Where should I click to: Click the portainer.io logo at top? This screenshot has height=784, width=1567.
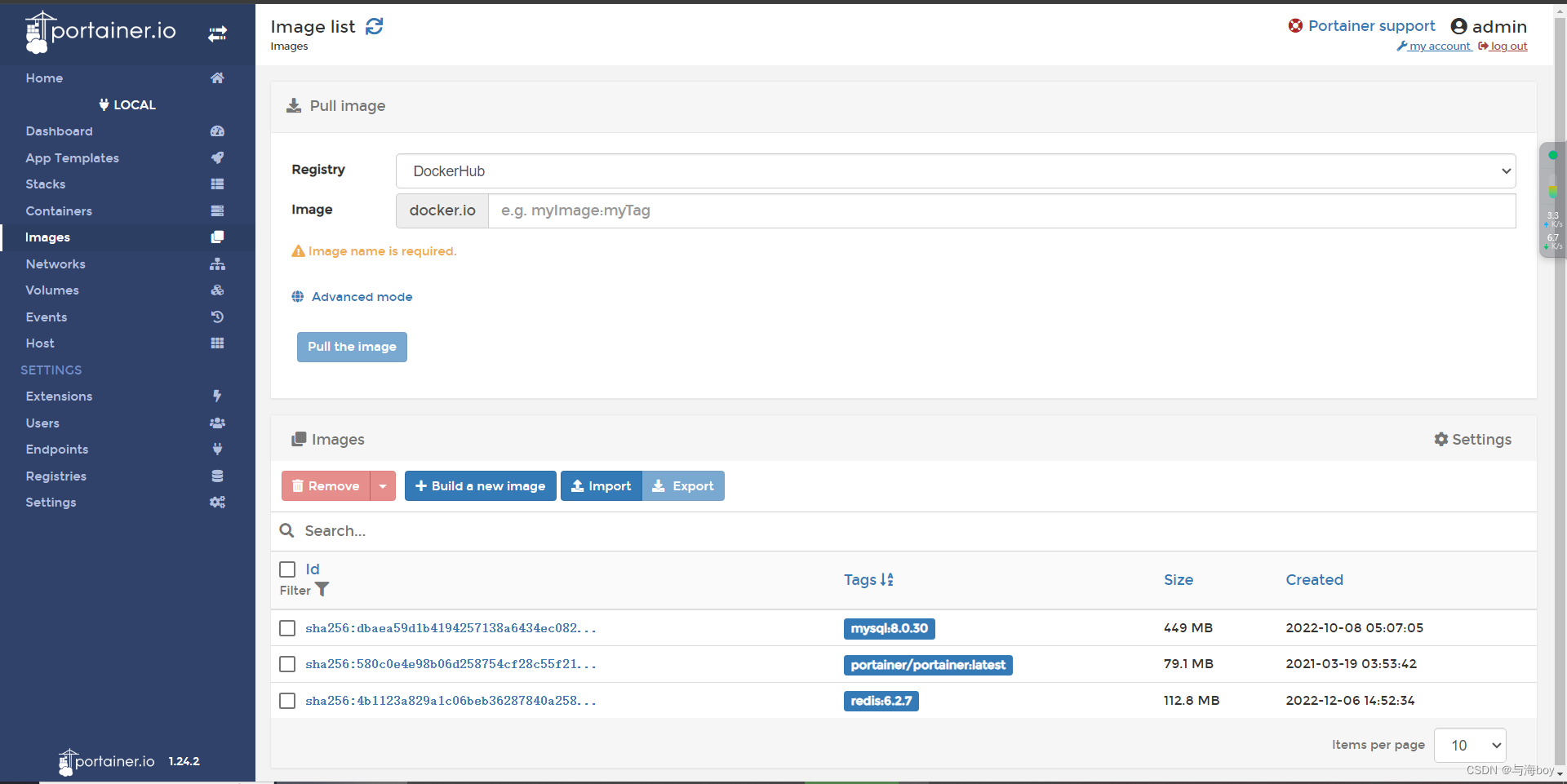100,32
